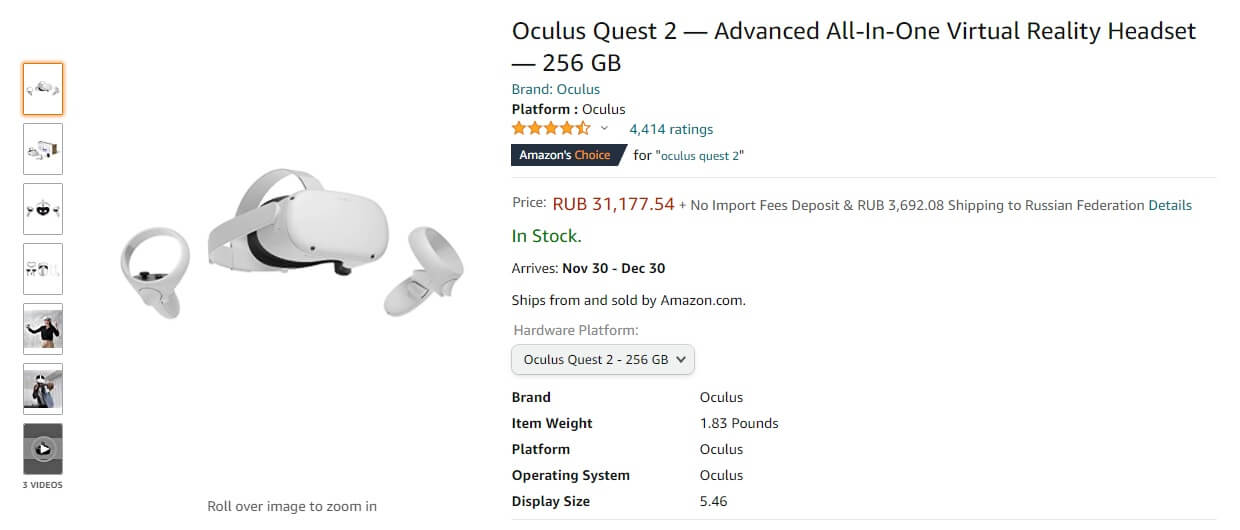Image resolution: width=1240 pixels, height=530 pixels.
Task: Click the orange star rating icons
Action: pyautogui.click(x=551, y=129)
